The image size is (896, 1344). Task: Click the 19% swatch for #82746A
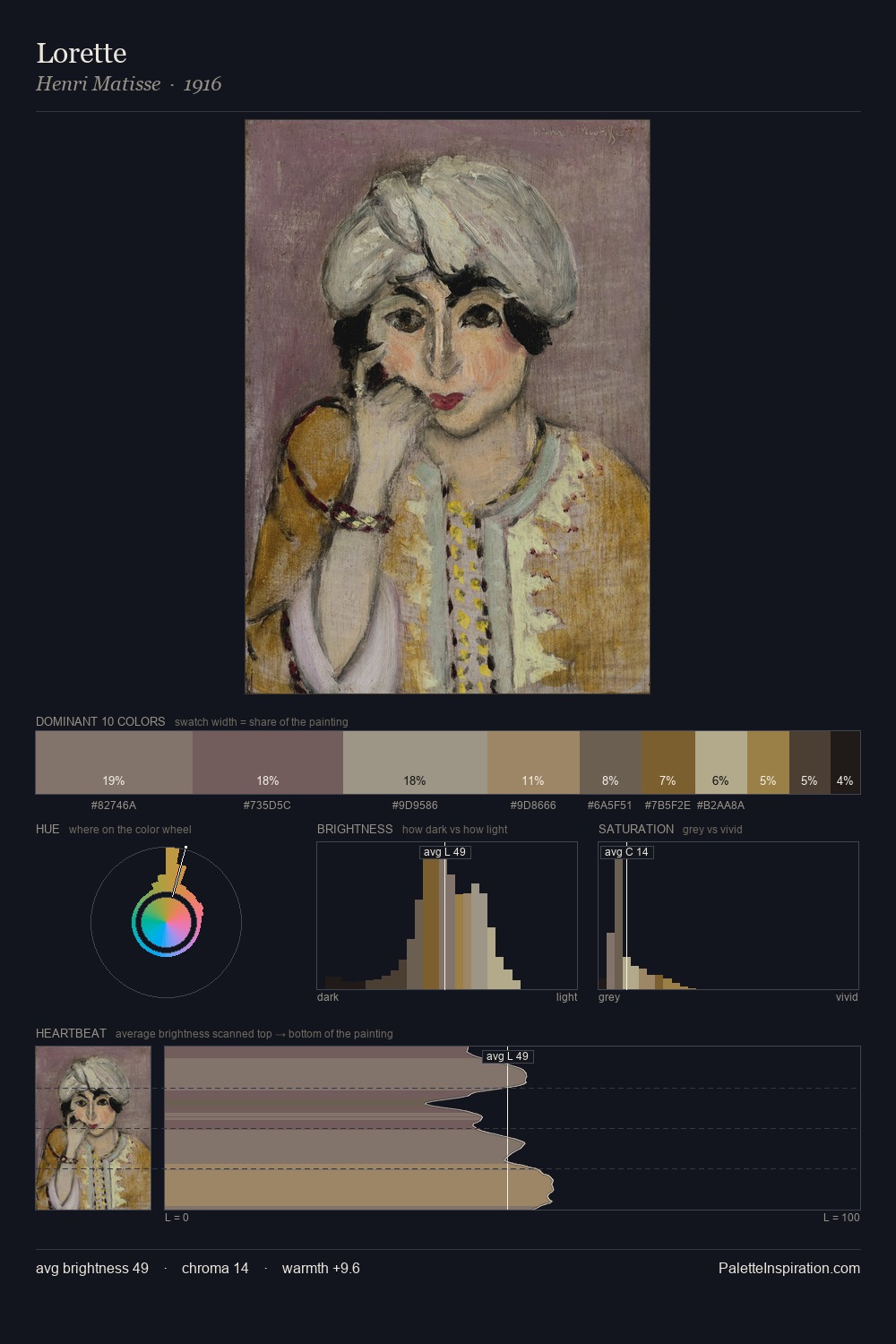114,762
